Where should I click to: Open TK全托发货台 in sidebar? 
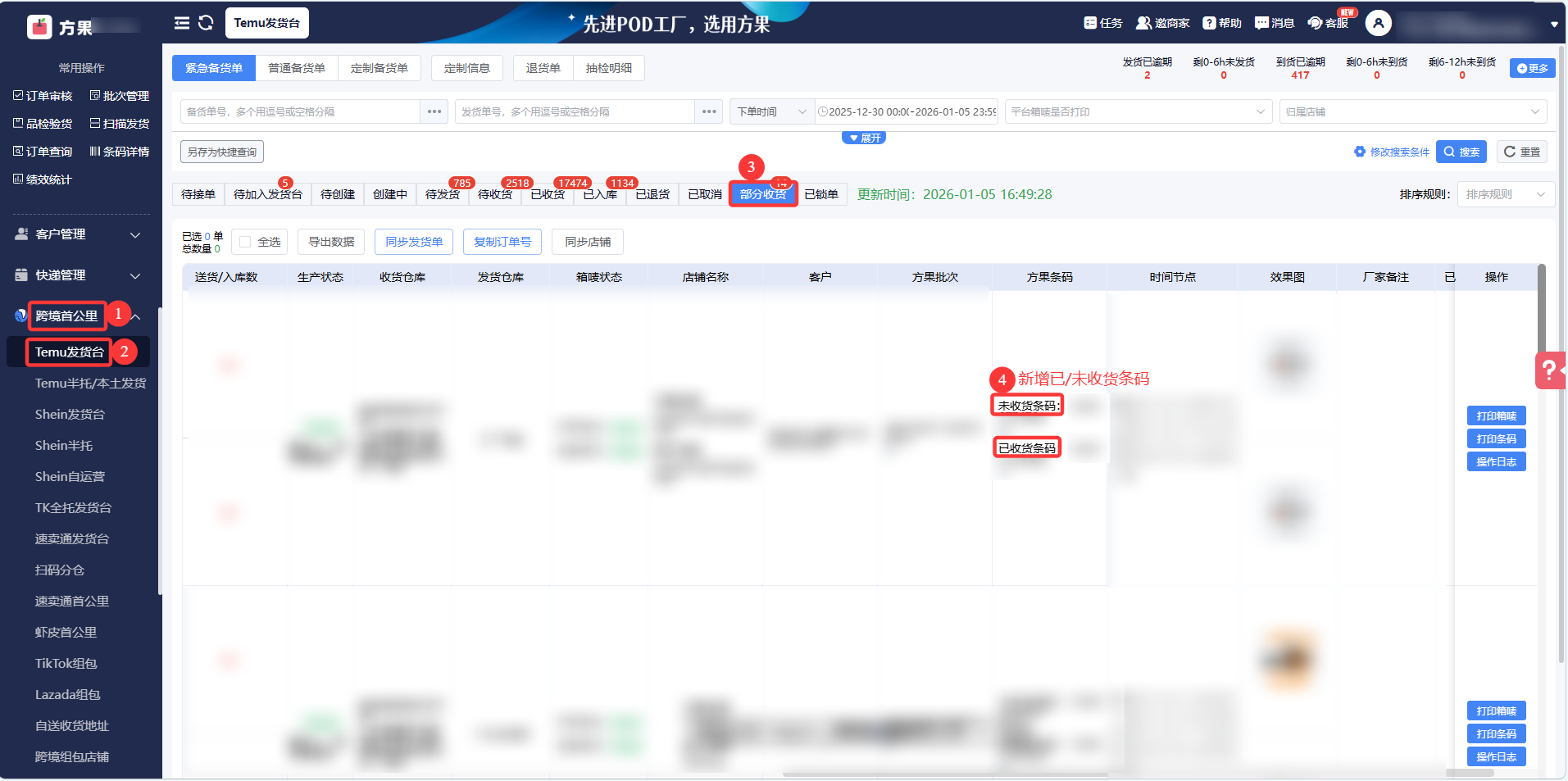[73, 508]
